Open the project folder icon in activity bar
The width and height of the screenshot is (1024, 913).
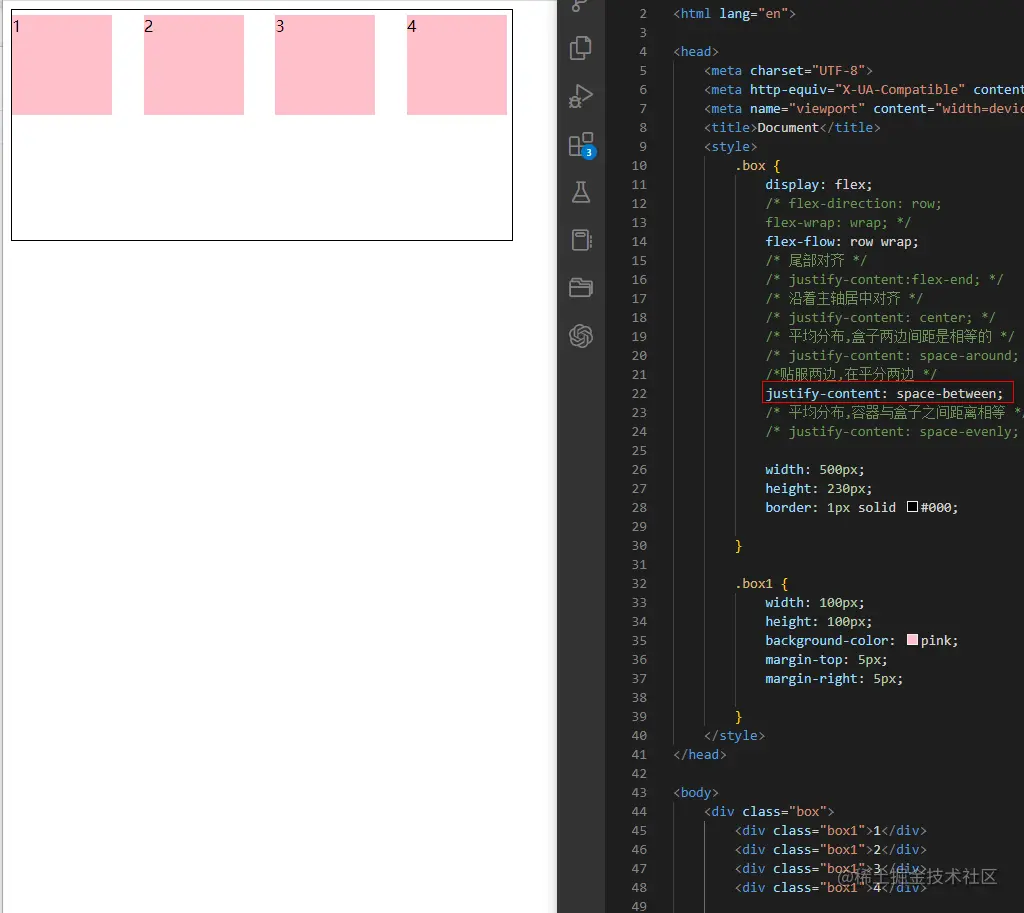[581, 287]
